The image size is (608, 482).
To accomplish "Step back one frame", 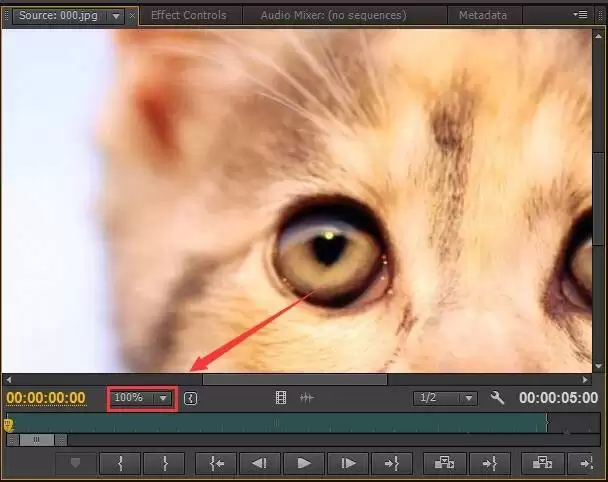I will coord(259,463).
